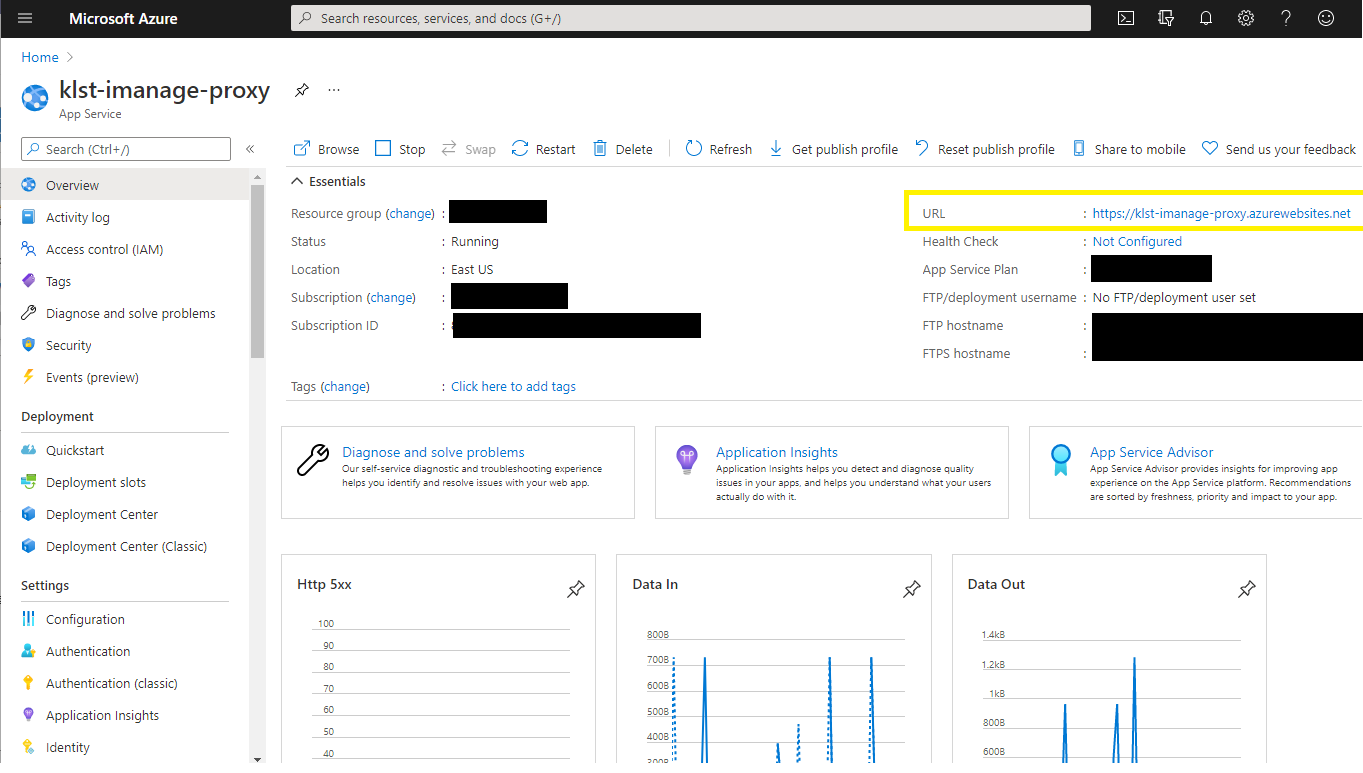
Task: Open the notifications bell
Action: click(1206, 18)
